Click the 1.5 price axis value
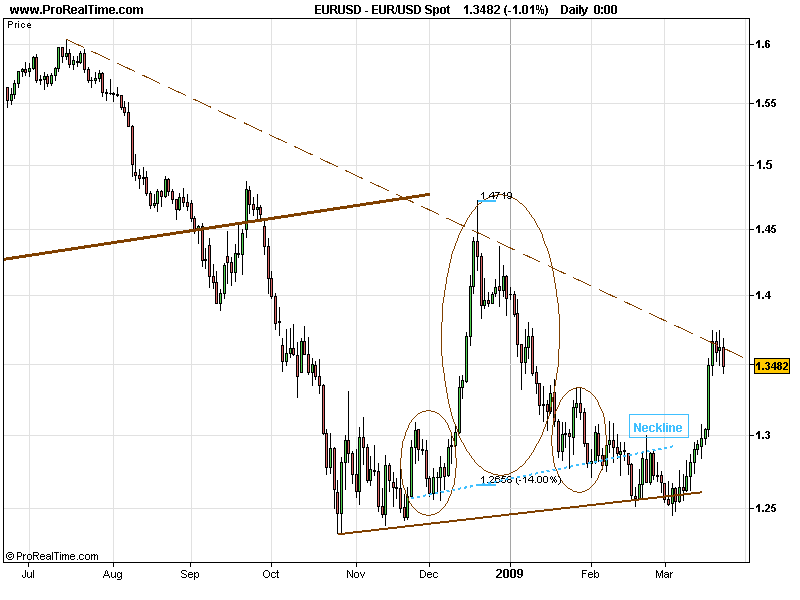 tap(764, 165)
